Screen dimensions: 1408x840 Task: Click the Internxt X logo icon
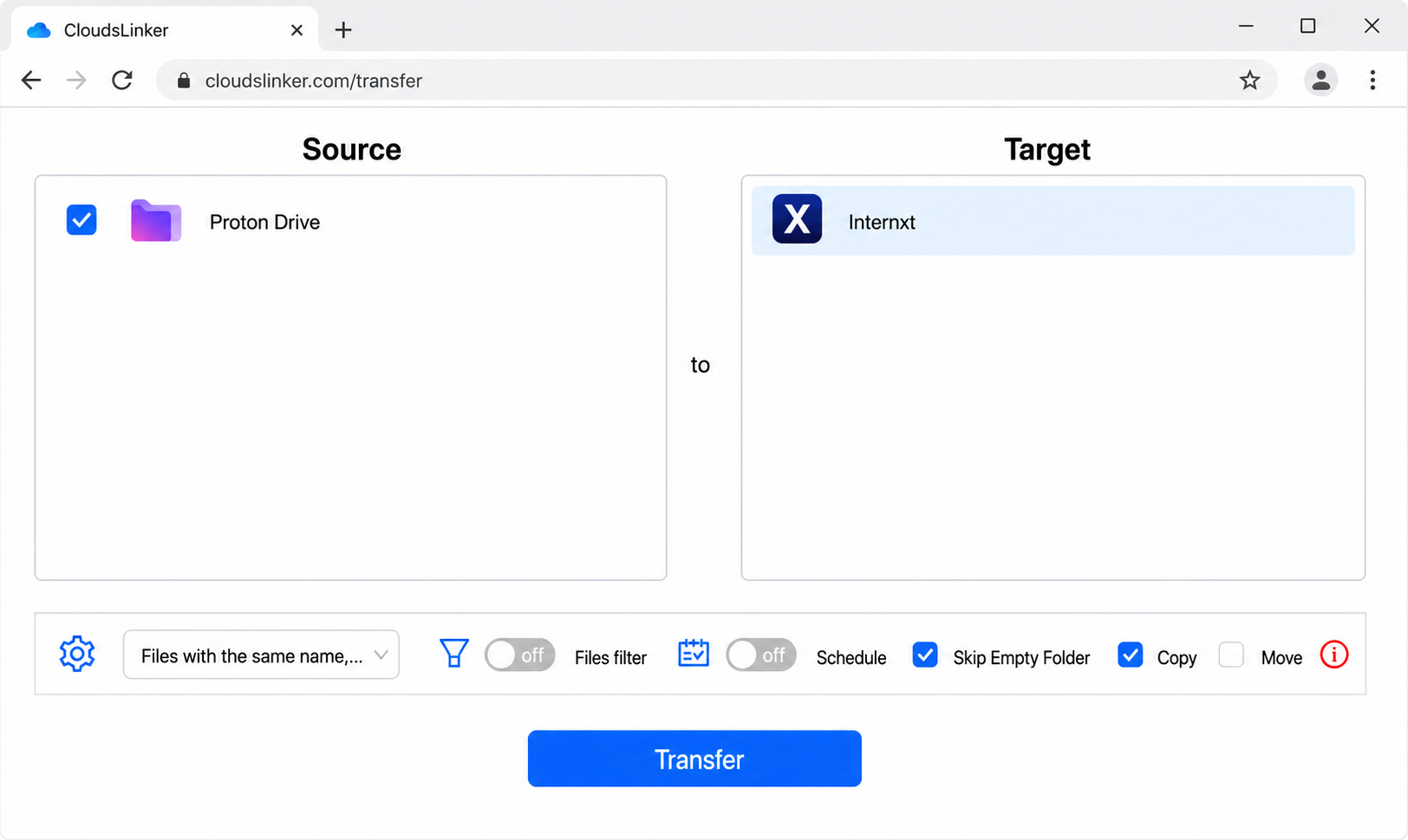point(797,218)
